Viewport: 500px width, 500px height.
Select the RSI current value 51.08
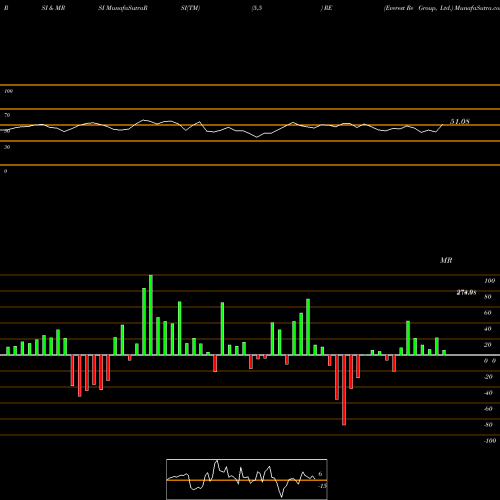[x=460, y=122]
